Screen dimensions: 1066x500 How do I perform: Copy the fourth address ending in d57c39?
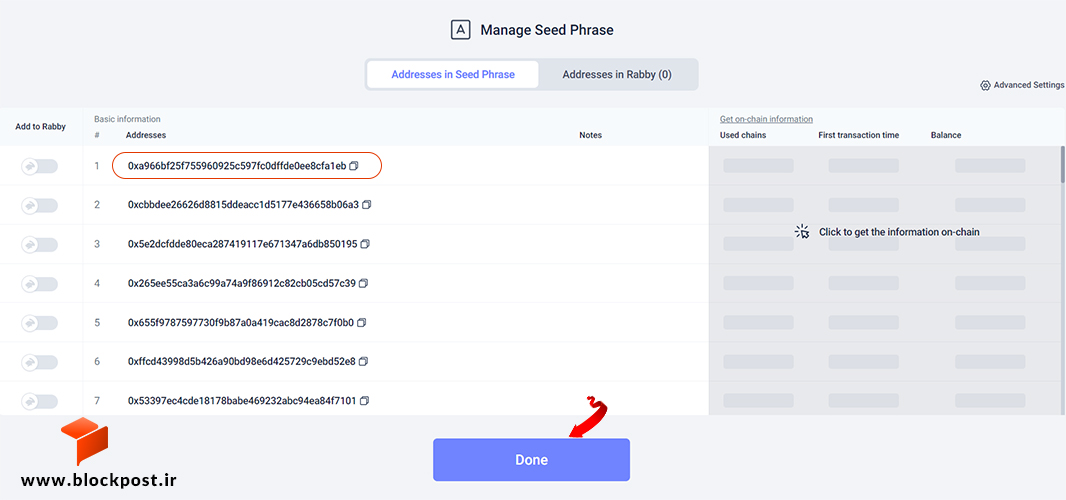[364, 283]
